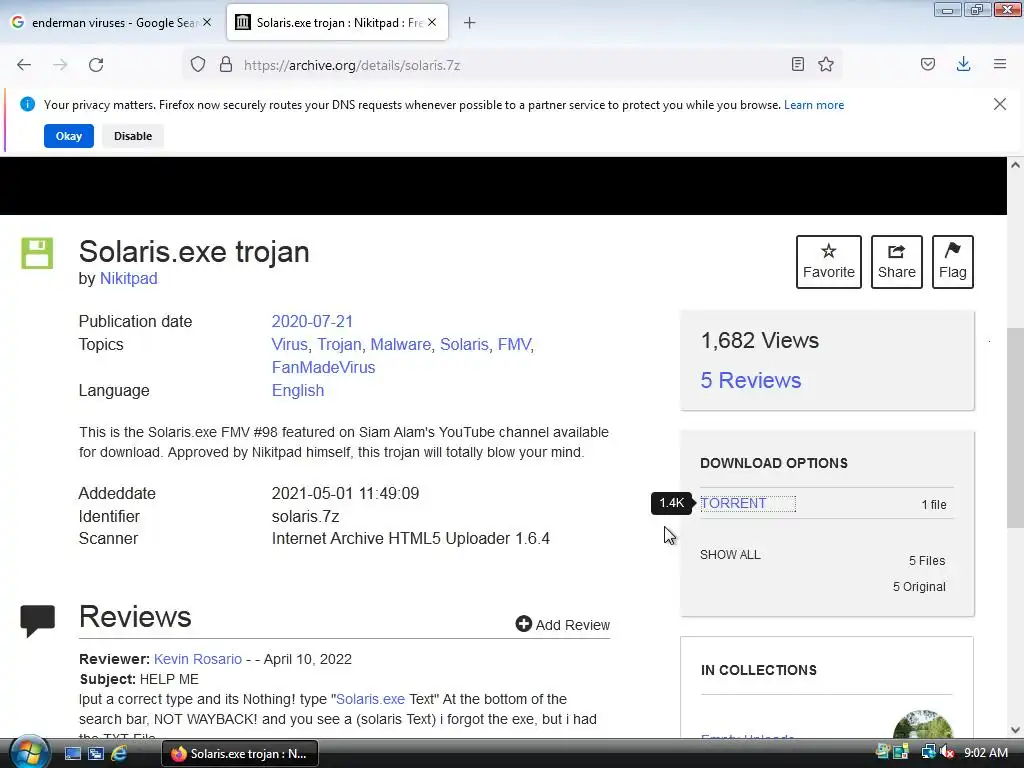Favorite this archive item
Viewport: 1024px width, 768px height.
click(829, 262)
